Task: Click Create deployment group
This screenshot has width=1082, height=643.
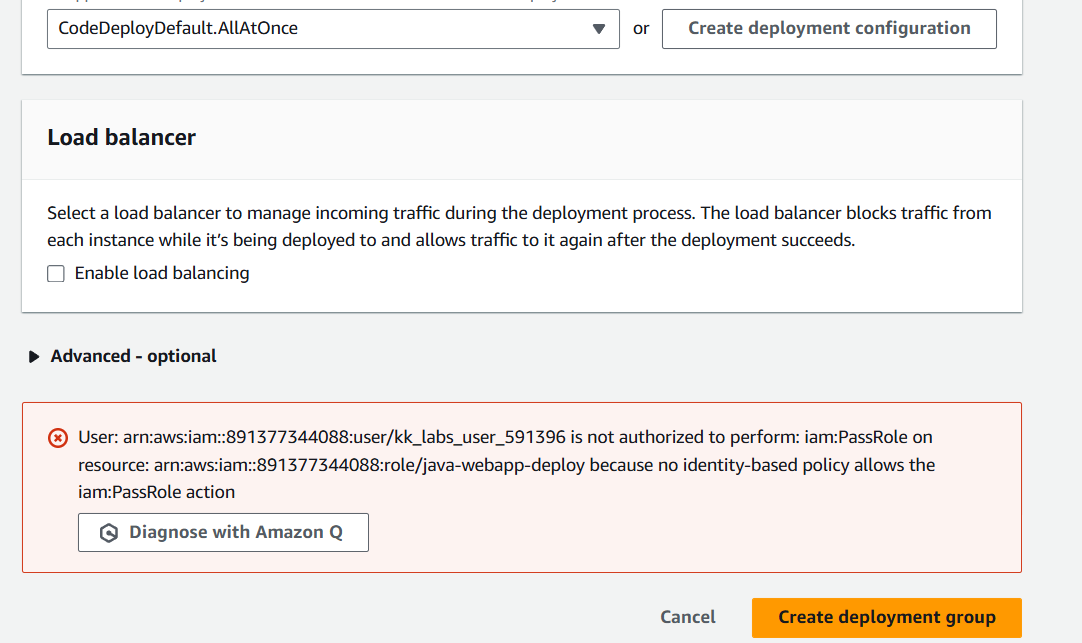Action: 886,617
